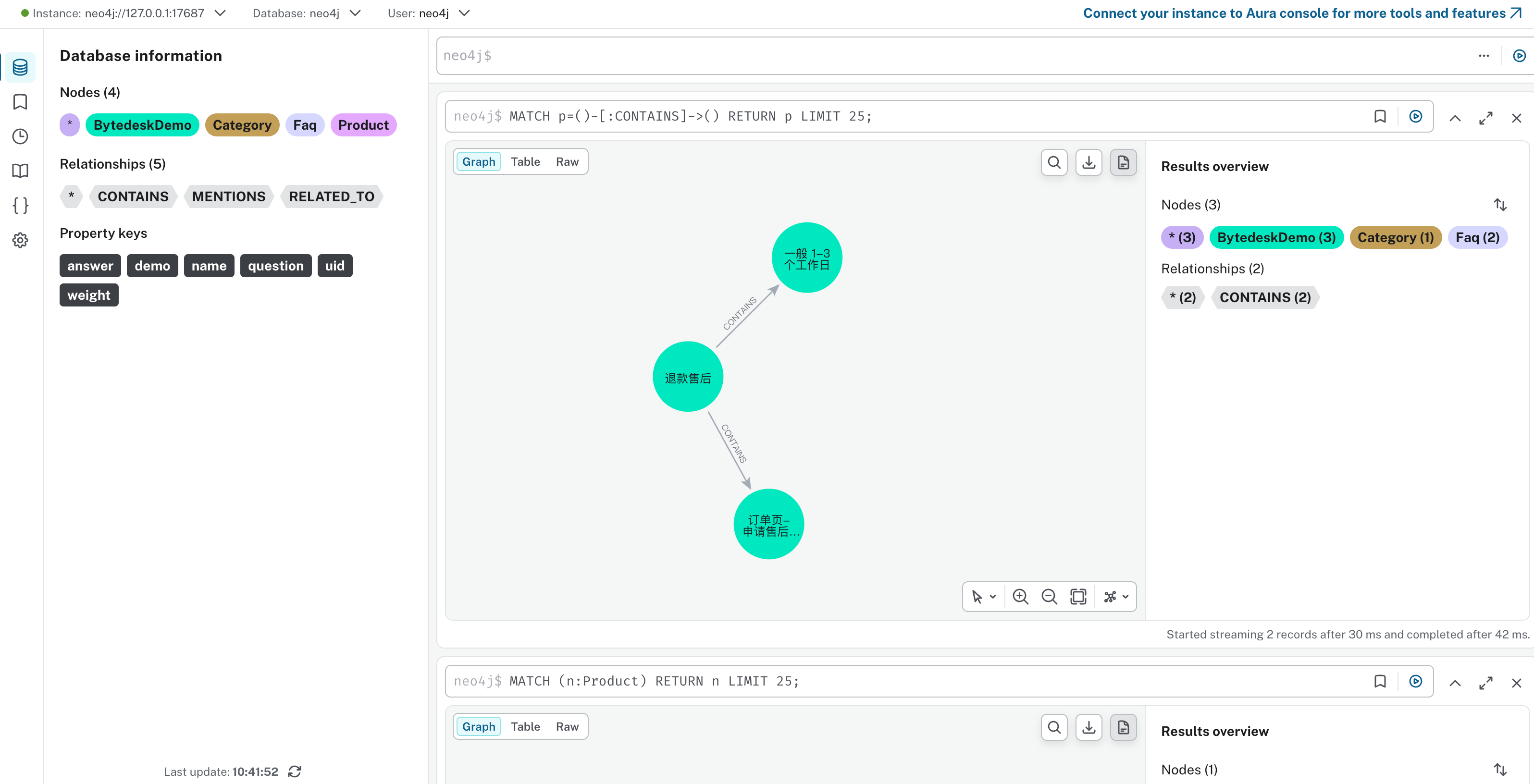
Task: Close the Product query result frame
Action: pyautogui.click(x=1516, y=683)
